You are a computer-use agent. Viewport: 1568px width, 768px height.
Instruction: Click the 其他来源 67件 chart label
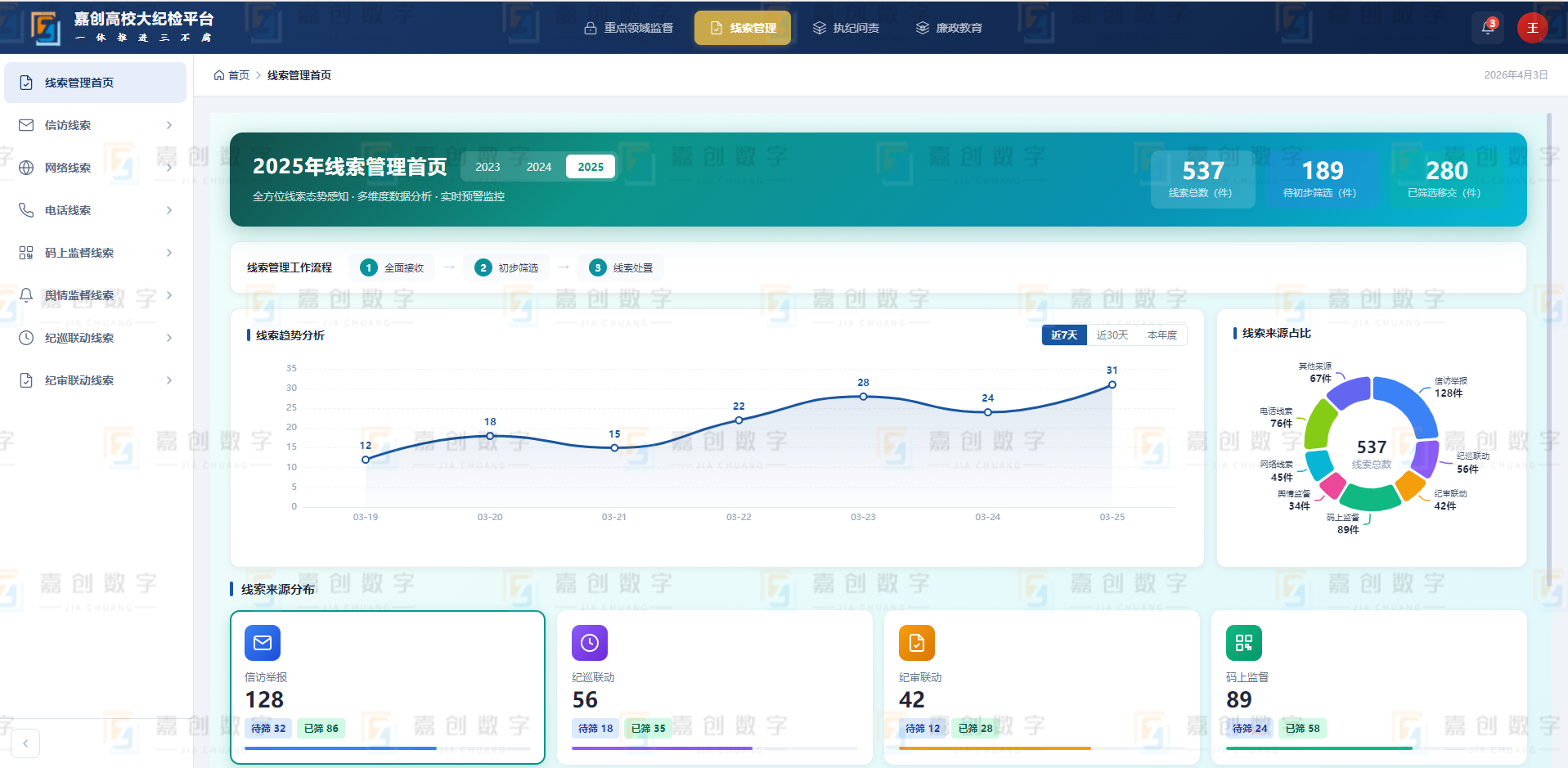click(x=1316, y=372)
